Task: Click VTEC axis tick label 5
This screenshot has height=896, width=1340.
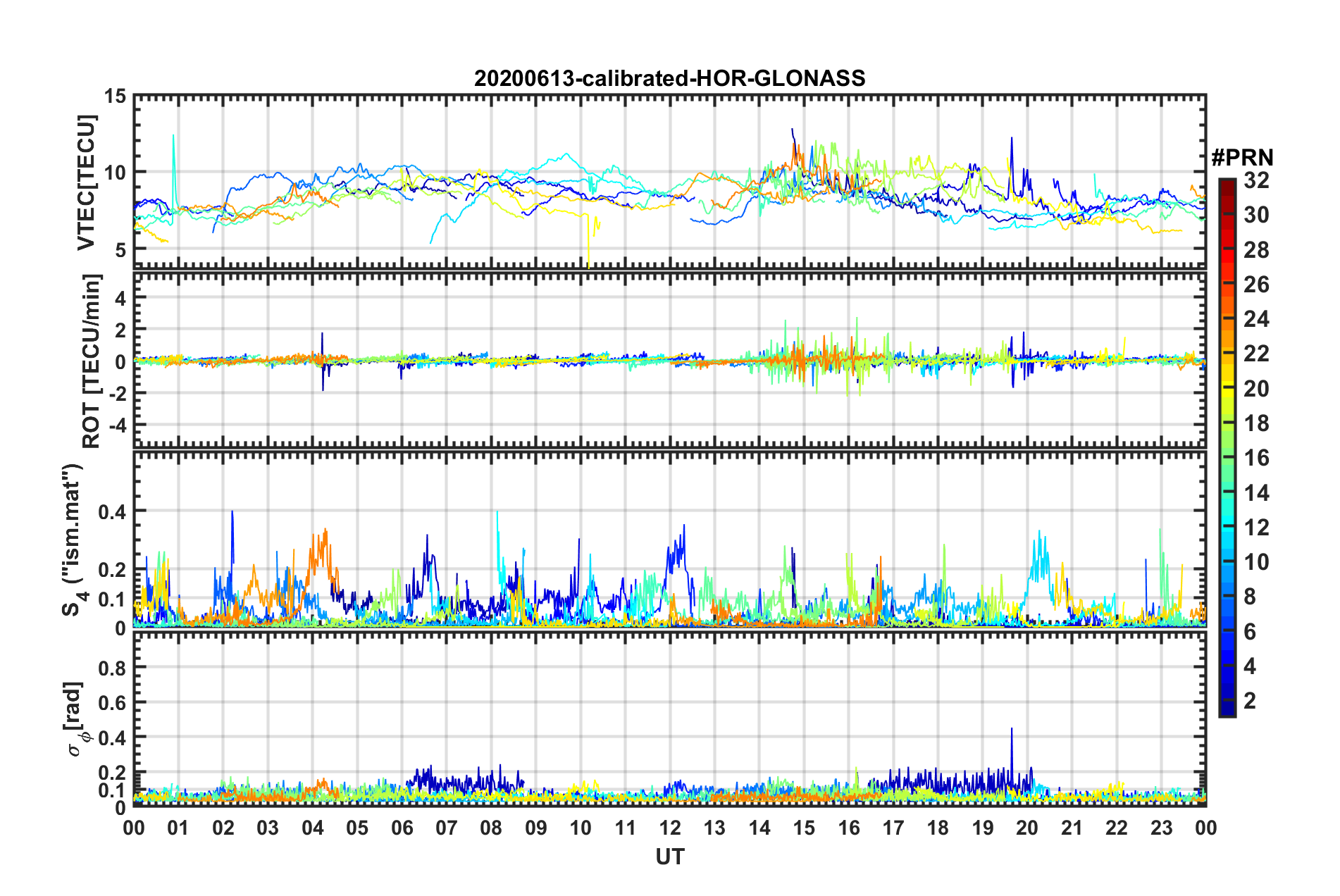Action: [x=121, y=249]
